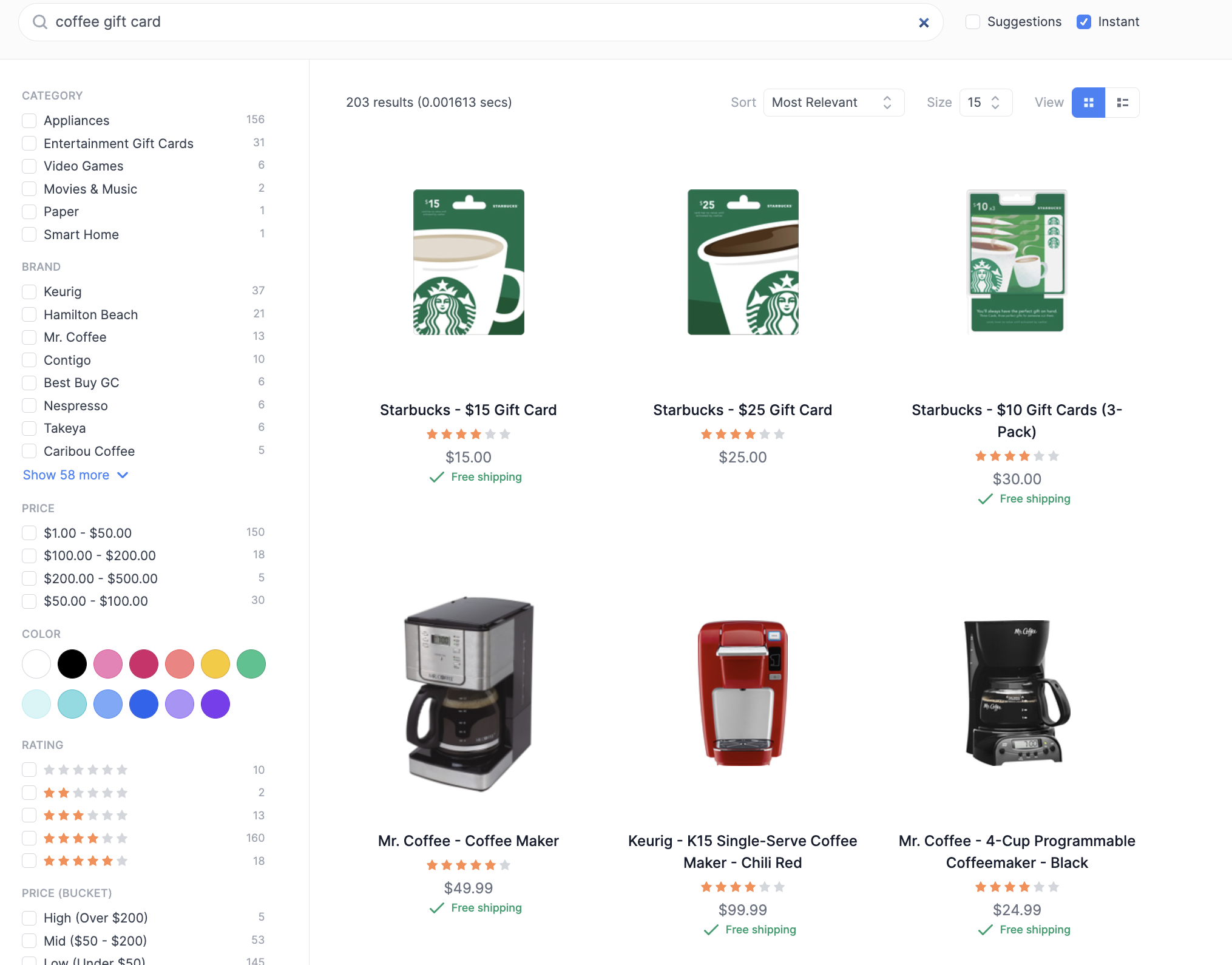Click the $99.99 price on the Keurig K15
This screenshot has width=1232, height=965.
[743, 910]
